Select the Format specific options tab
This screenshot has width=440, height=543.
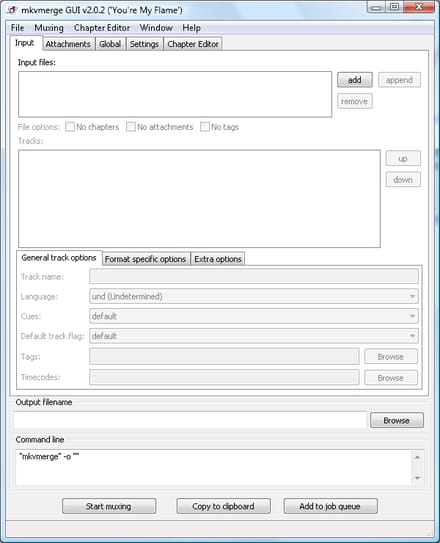145,259
